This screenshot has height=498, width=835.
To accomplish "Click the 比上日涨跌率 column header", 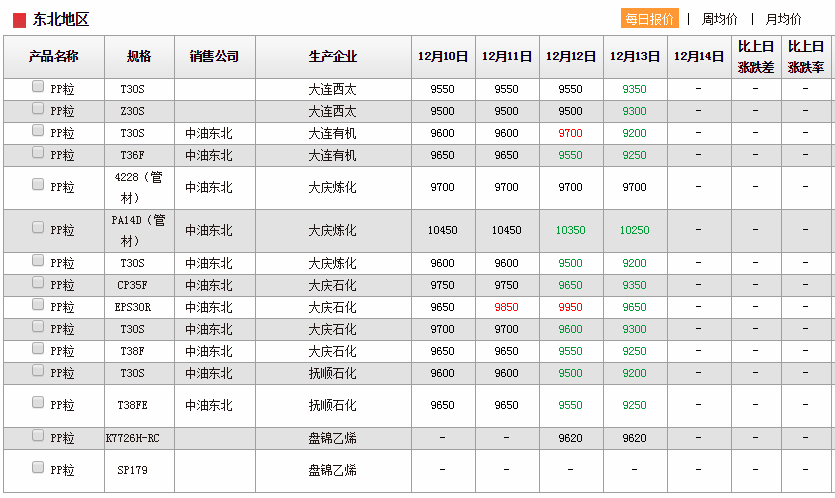I will point(806,56).
